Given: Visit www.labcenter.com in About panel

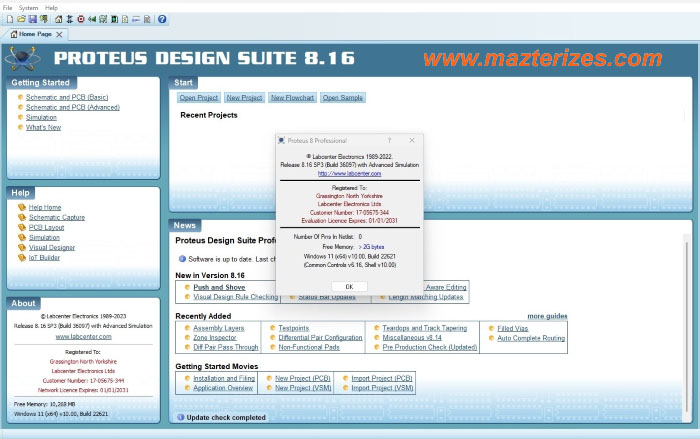Looking at the screenshot, I should tap(83, 336).
